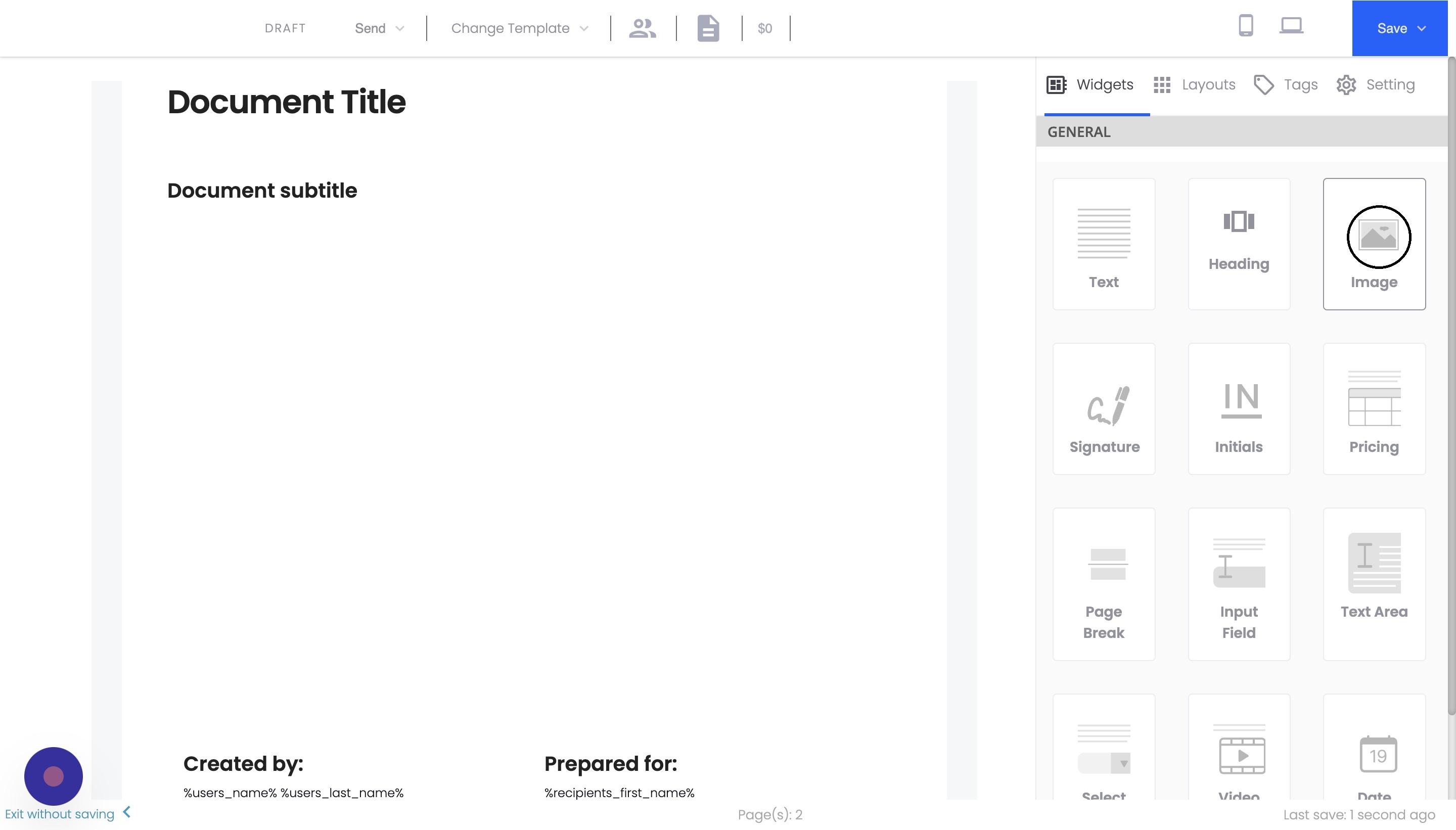Switch to desktop preview mode
The width and height of the screenshot is (1456, 830).
(1291, 26)
